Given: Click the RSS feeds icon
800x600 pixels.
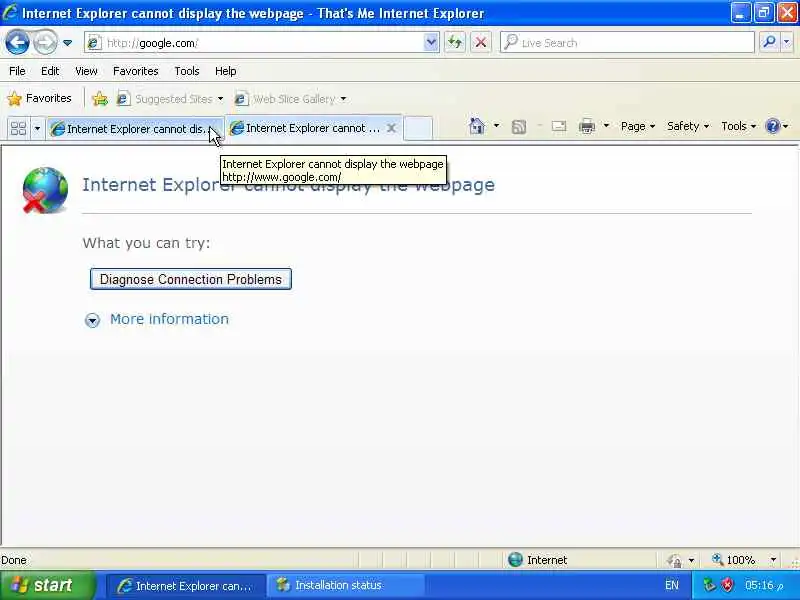Looking at the screenshot, I should click(518, 127).
